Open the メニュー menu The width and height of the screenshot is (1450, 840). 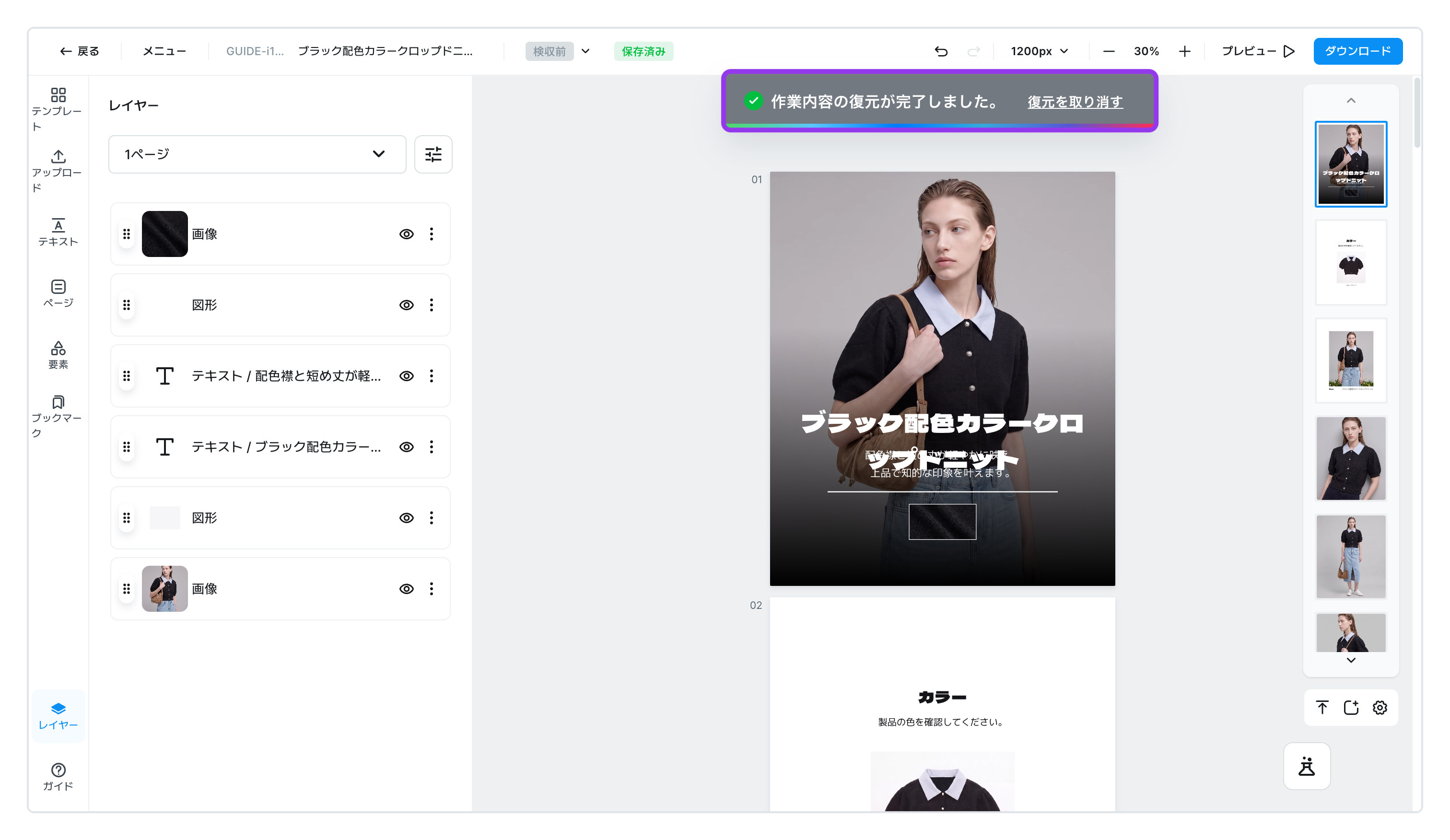(164, 51)
